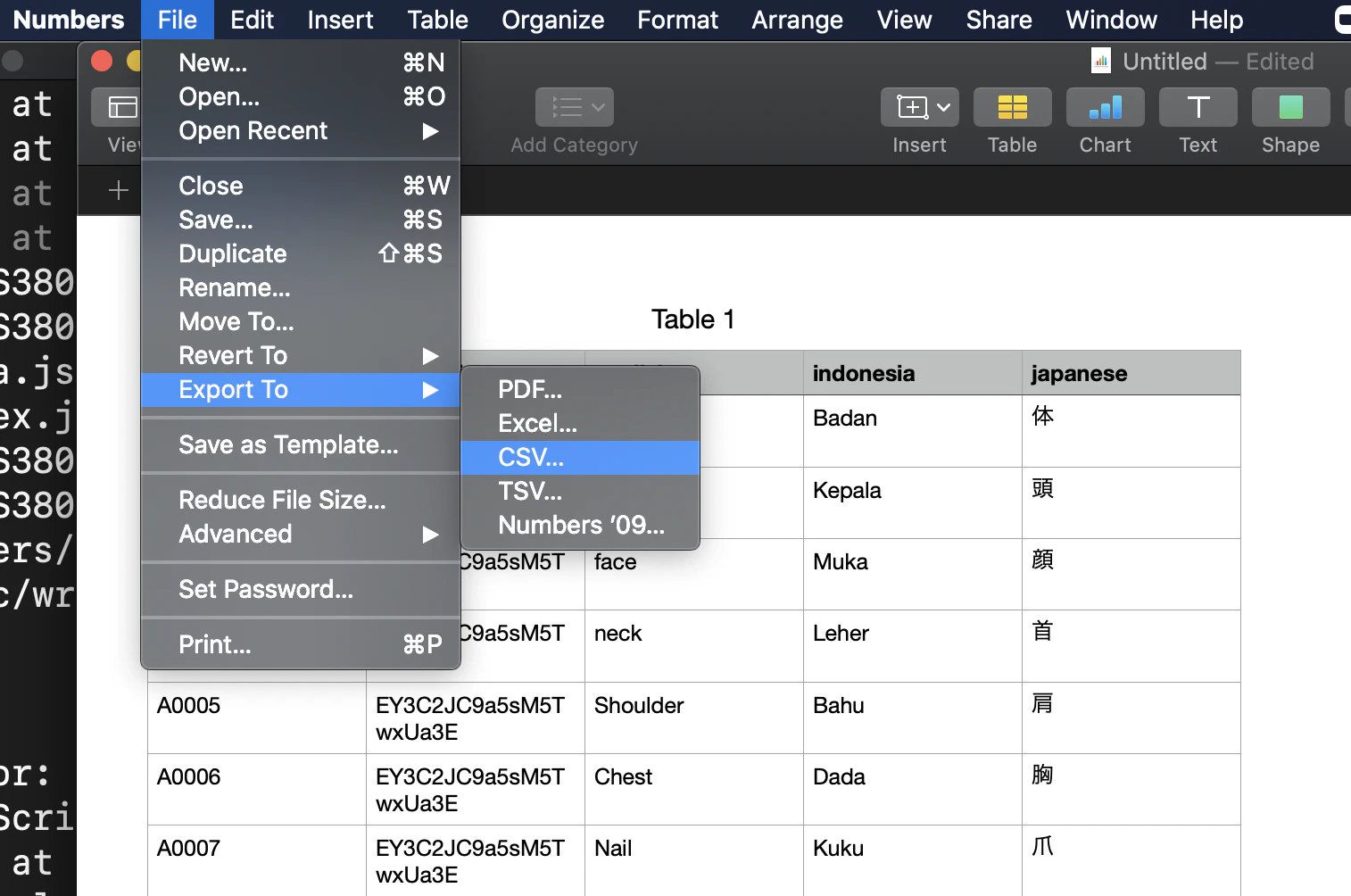The width and height of the screenshot is (1351, 896).
Task: Select Reduce File Size… menu item
Action: (301, 500)
